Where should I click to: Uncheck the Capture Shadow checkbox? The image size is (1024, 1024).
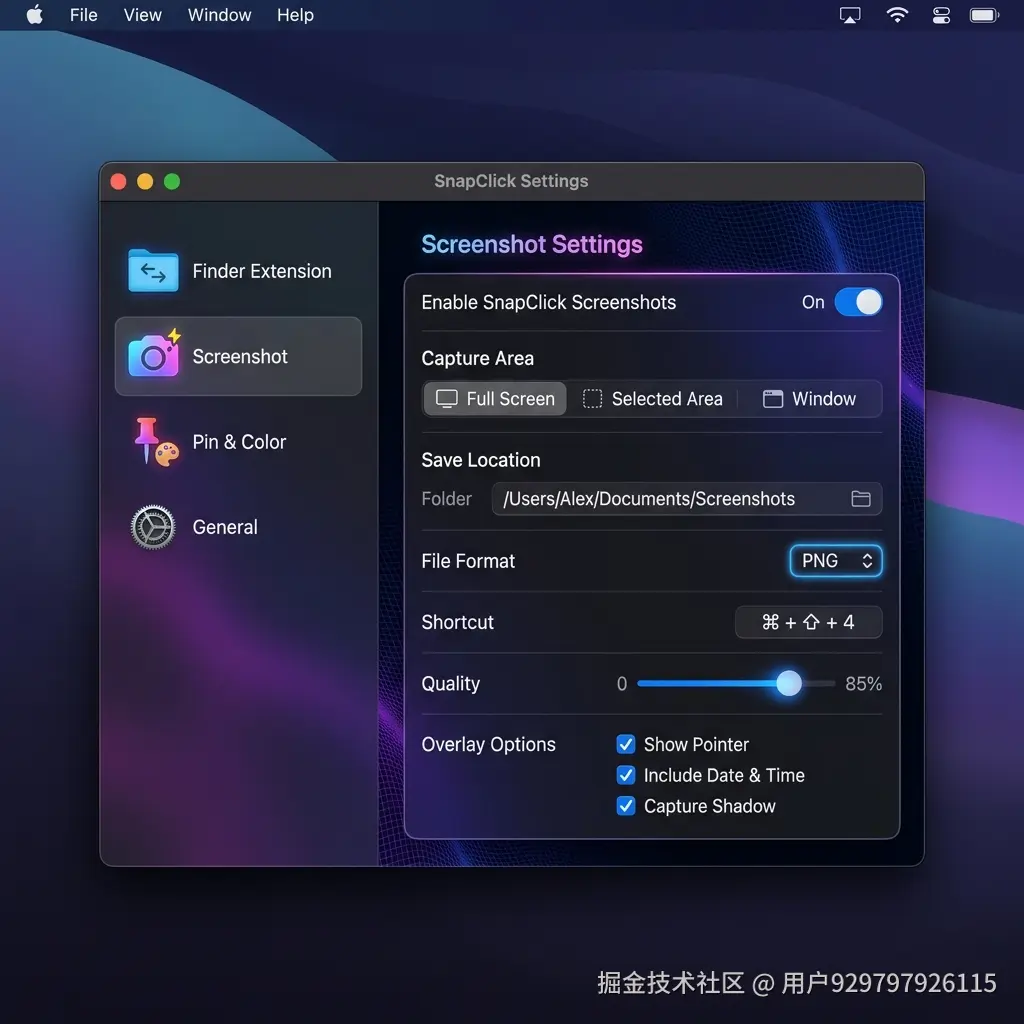(x=626, y=806)
